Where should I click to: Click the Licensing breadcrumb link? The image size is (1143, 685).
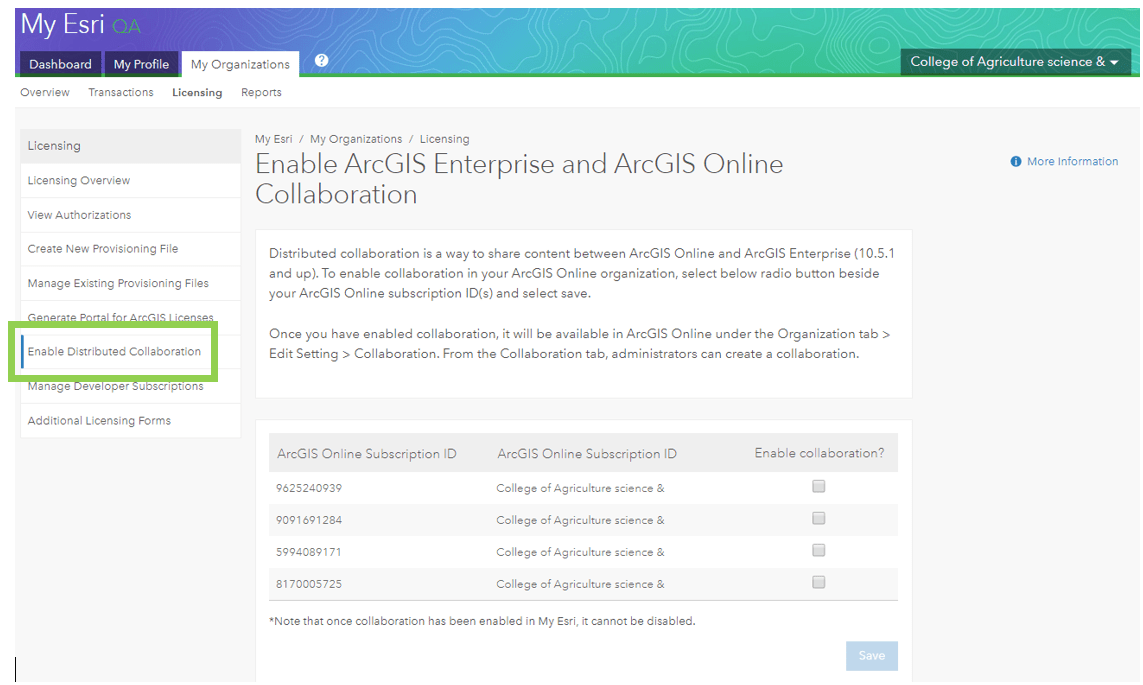pos(445,139)
